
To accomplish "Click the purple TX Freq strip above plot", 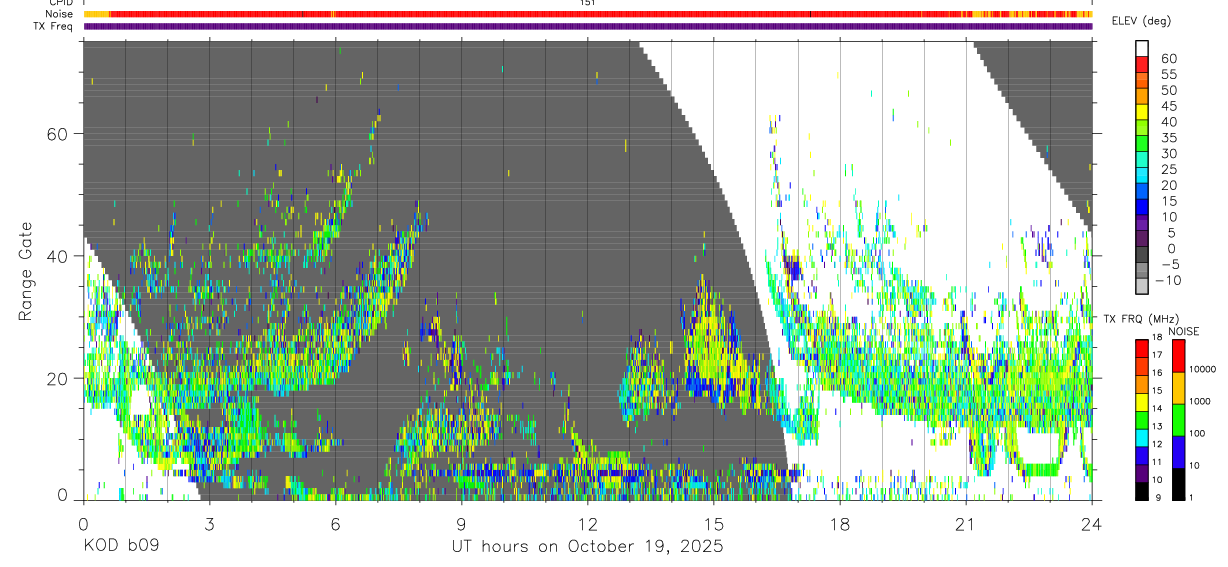I will click(x=588, y=26).
